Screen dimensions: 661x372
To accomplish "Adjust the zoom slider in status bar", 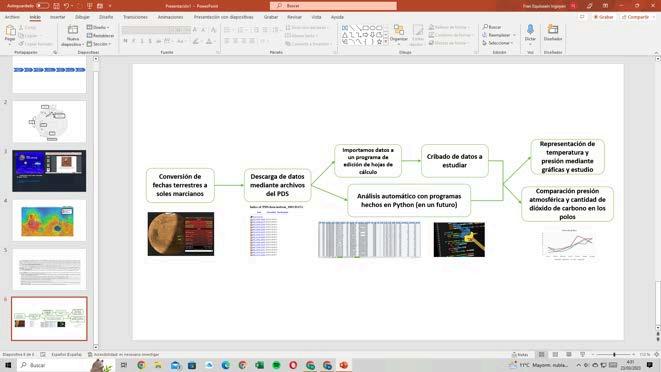I will click(614, 355).
